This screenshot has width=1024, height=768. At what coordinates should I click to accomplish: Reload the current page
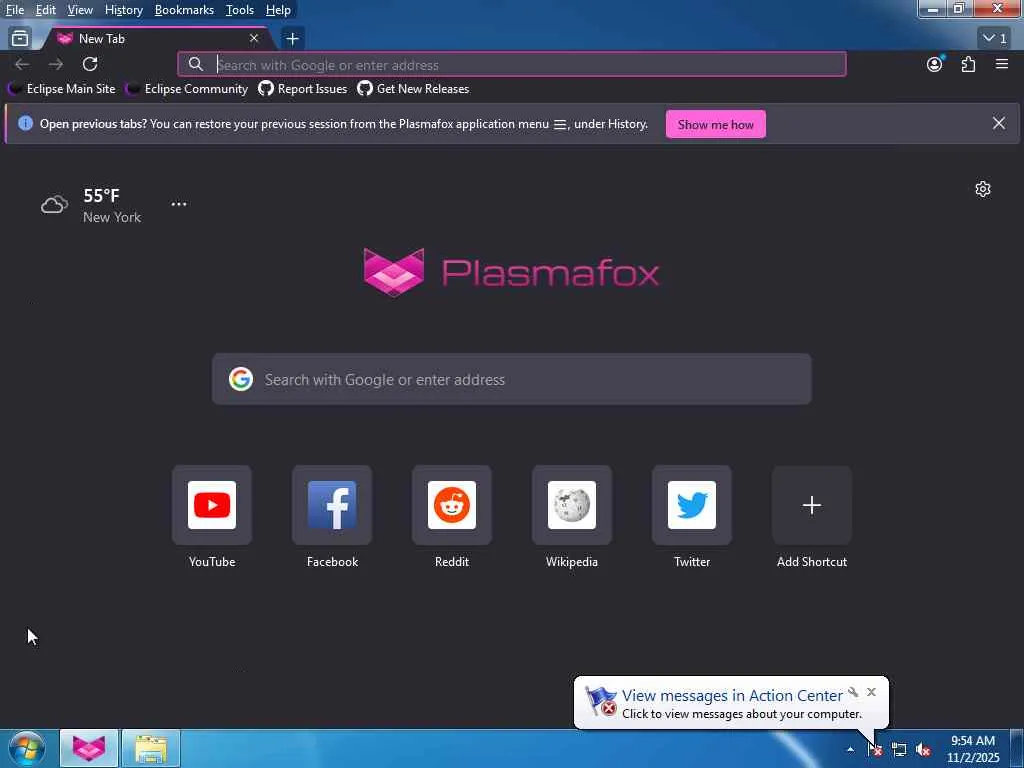click(x=90, y=64)
